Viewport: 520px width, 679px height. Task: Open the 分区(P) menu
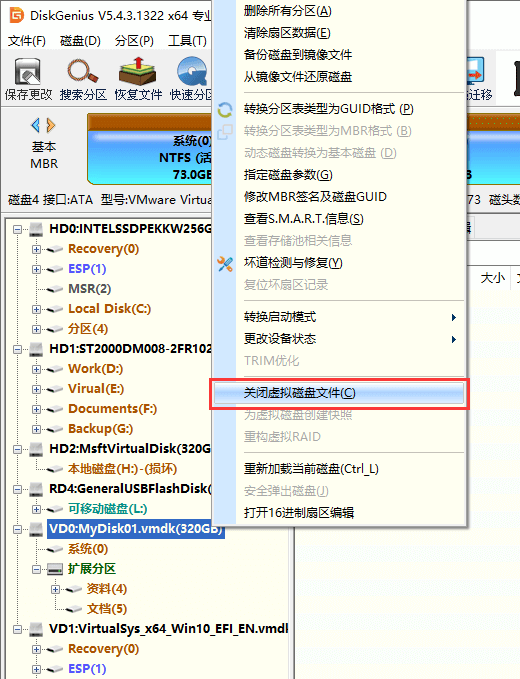(x=134, y=41)
